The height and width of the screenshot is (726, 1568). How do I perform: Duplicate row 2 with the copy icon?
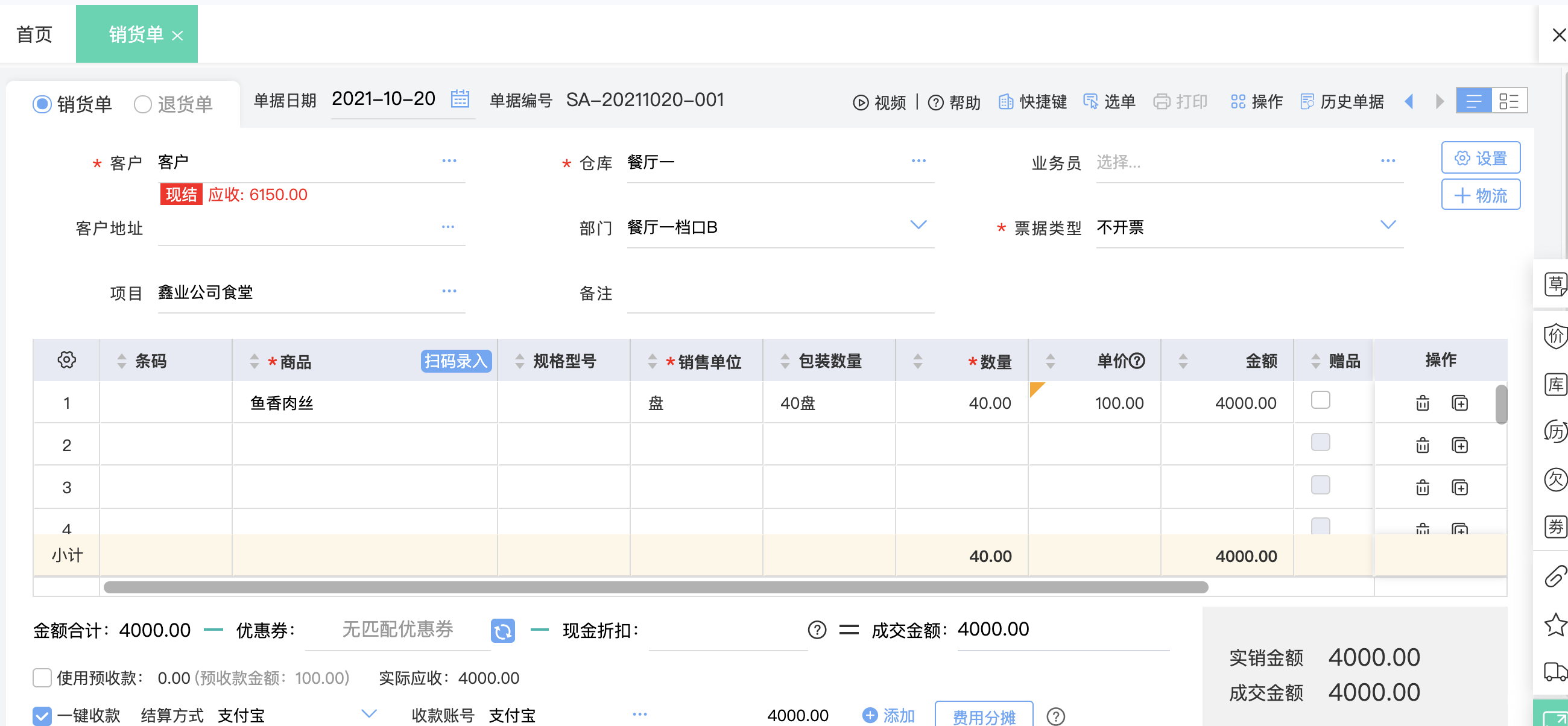[1459, 446]
